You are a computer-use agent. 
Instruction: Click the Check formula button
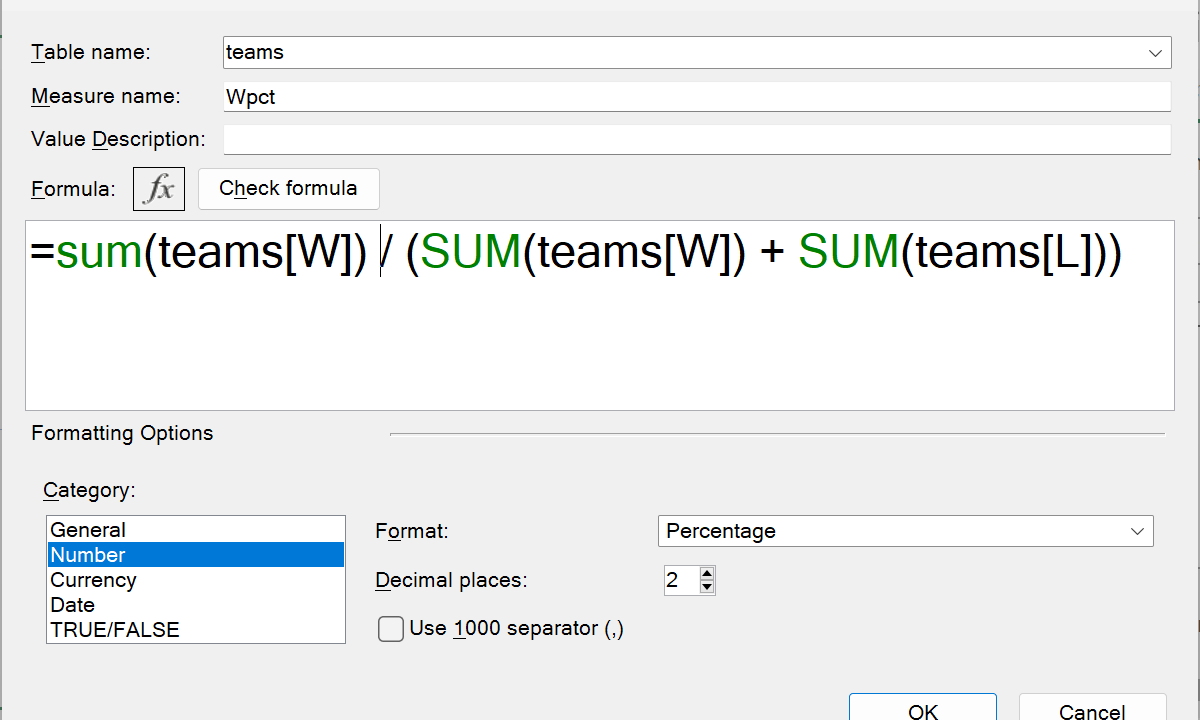[x=288, y=189]
